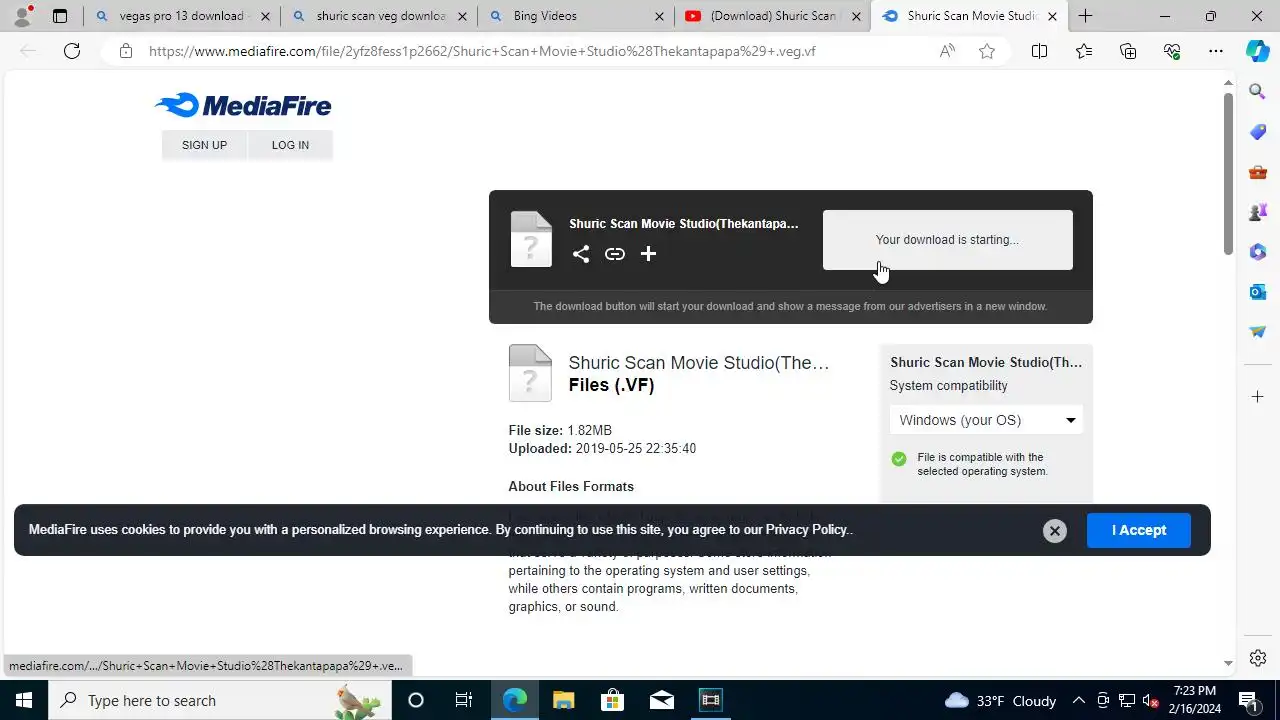Click the About Files Formats heading
Screen dimensions: 1280x720
click(571, 486)
